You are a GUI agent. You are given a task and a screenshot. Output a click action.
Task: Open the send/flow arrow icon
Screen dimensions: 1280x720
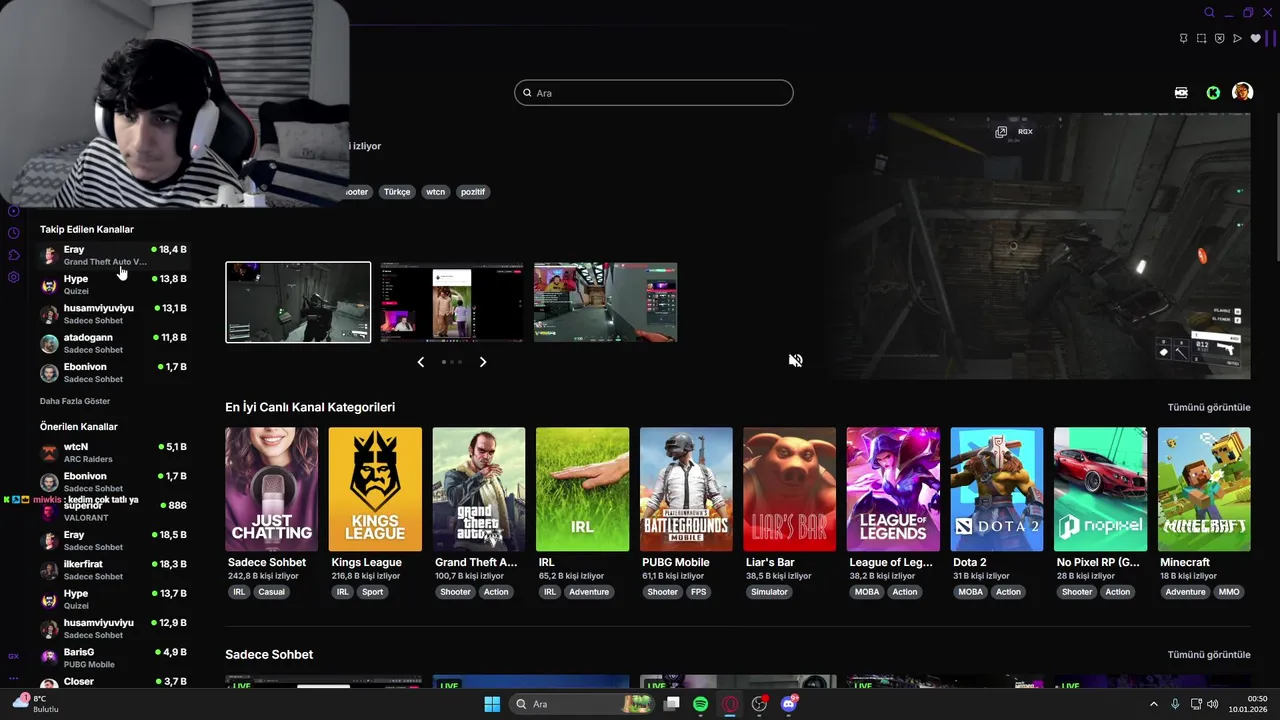pyautogui.click(x=1237, y=39)
